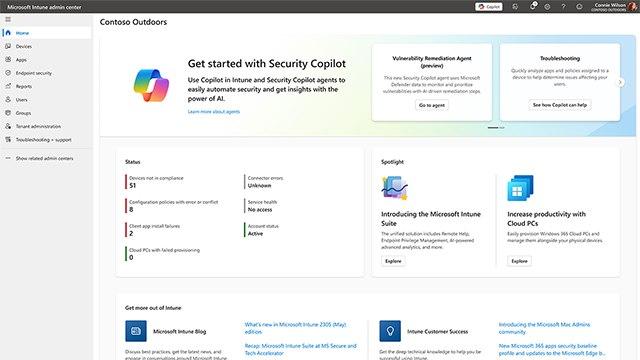Viewport: 640px width, 360px height.
Task: Click the Tenant administration icon
Action: [x=8, y=126]
